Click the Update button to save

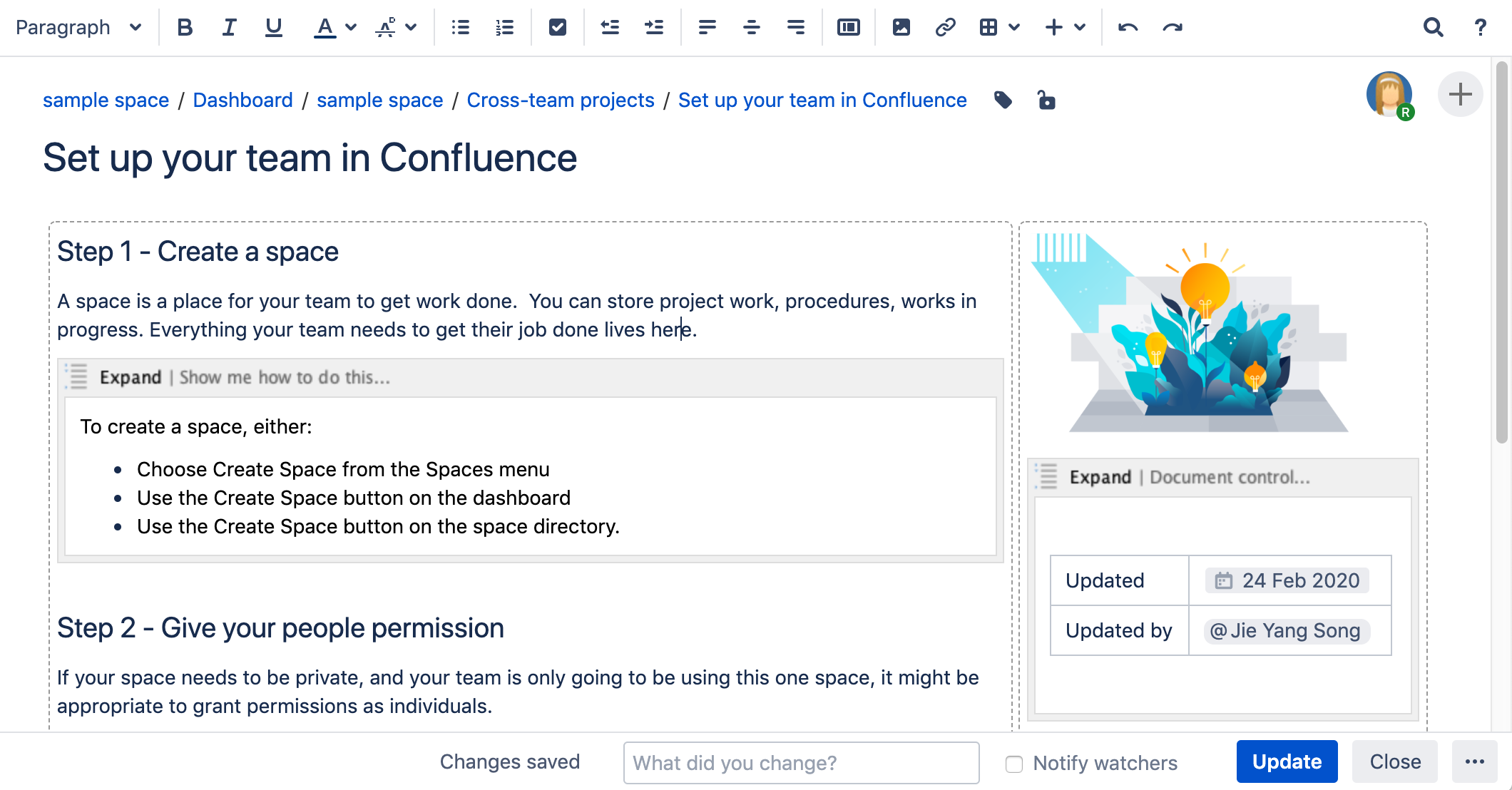(x=1285, y=762)
